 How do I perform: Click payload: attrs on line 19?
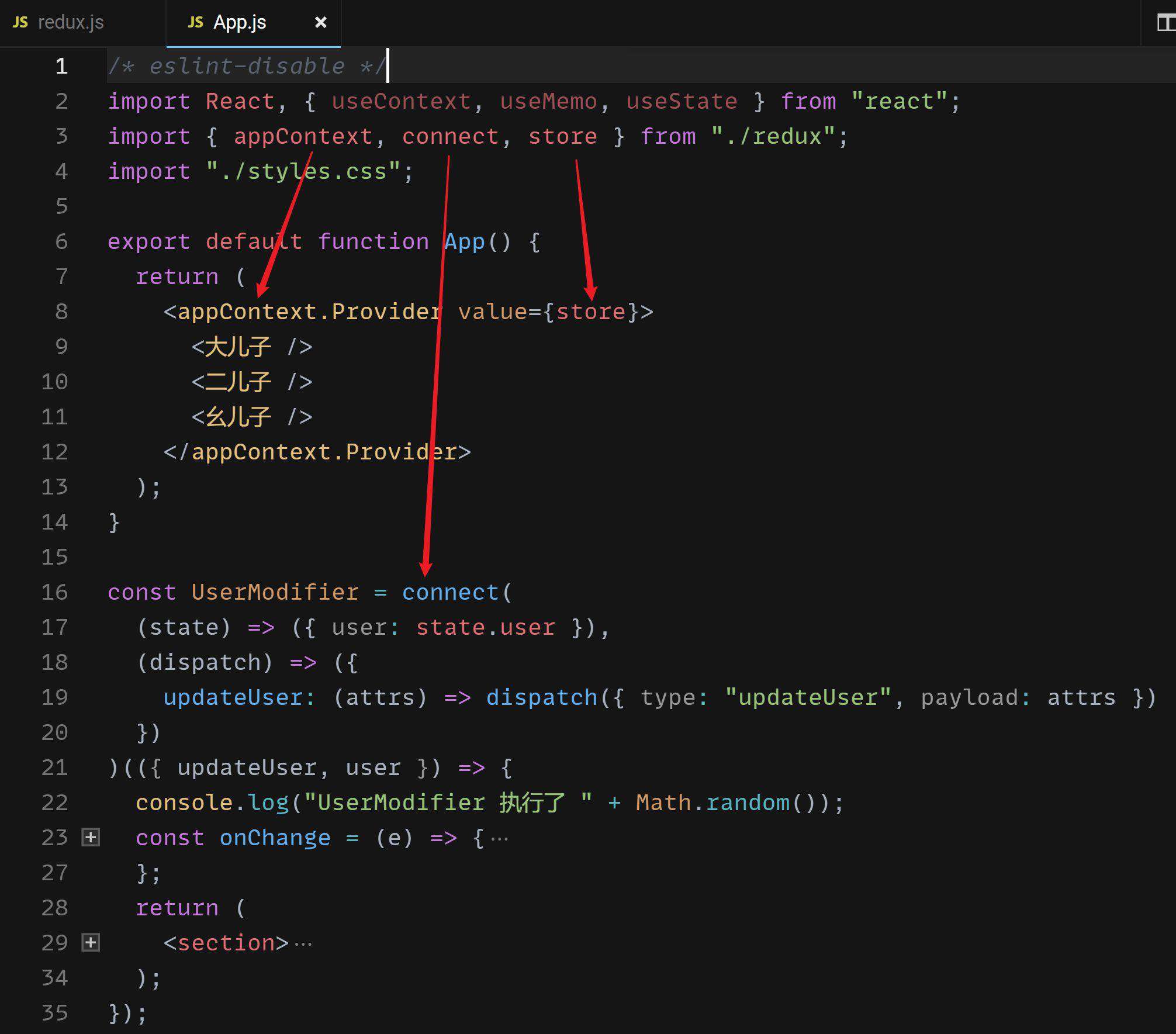point(1019,697)
